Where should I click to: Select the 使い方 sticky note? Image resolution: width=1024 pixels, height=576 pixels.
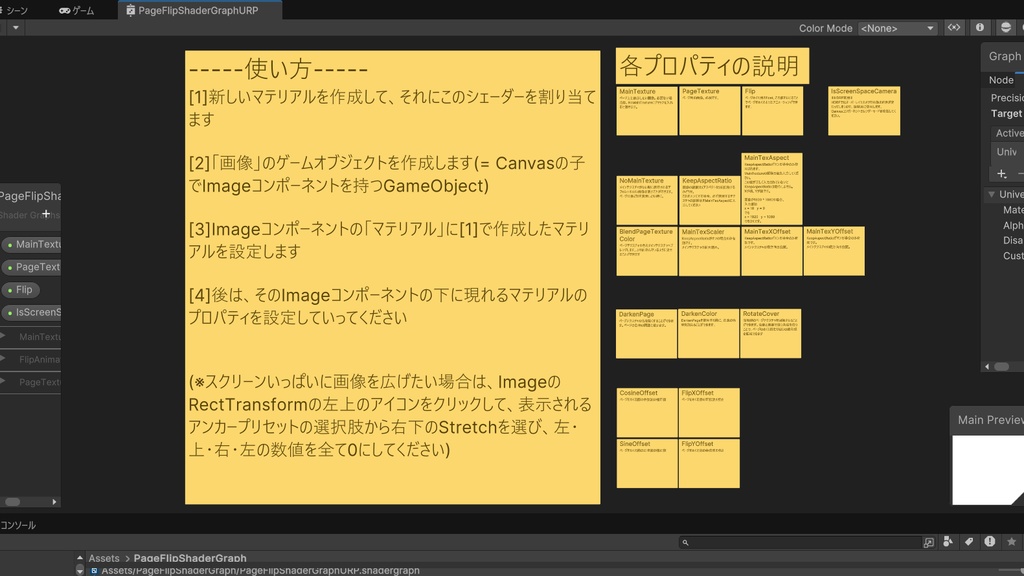pos(392,277)
